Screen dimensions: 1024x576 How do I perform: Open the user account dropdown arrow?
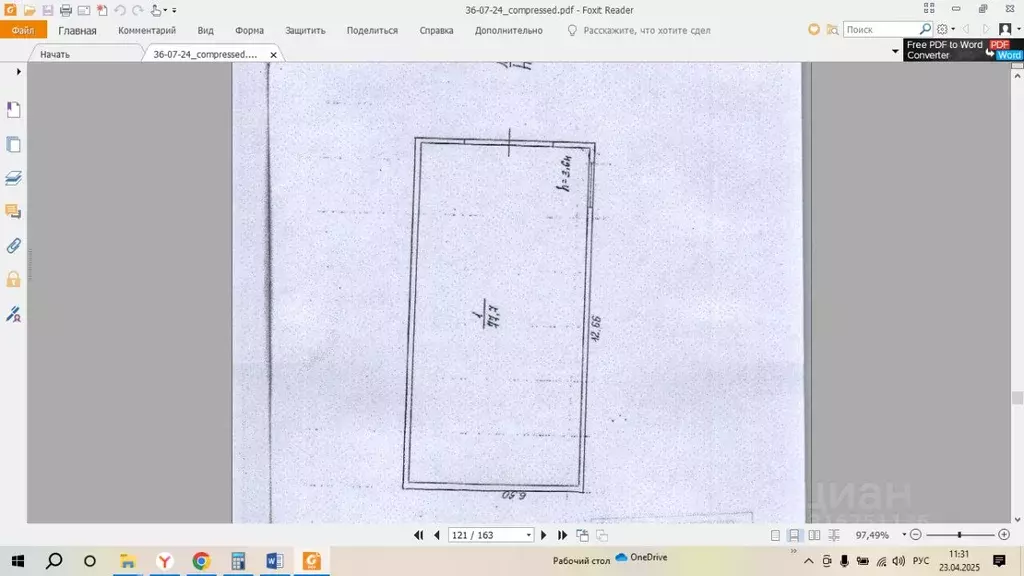pos(1017,29)
